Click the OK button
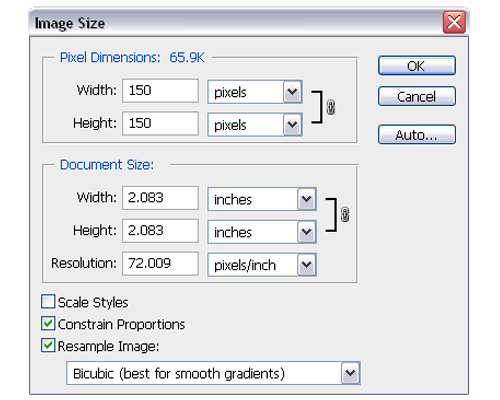The height and width of the screenshot is (400, 500). [x=417, y=66]
